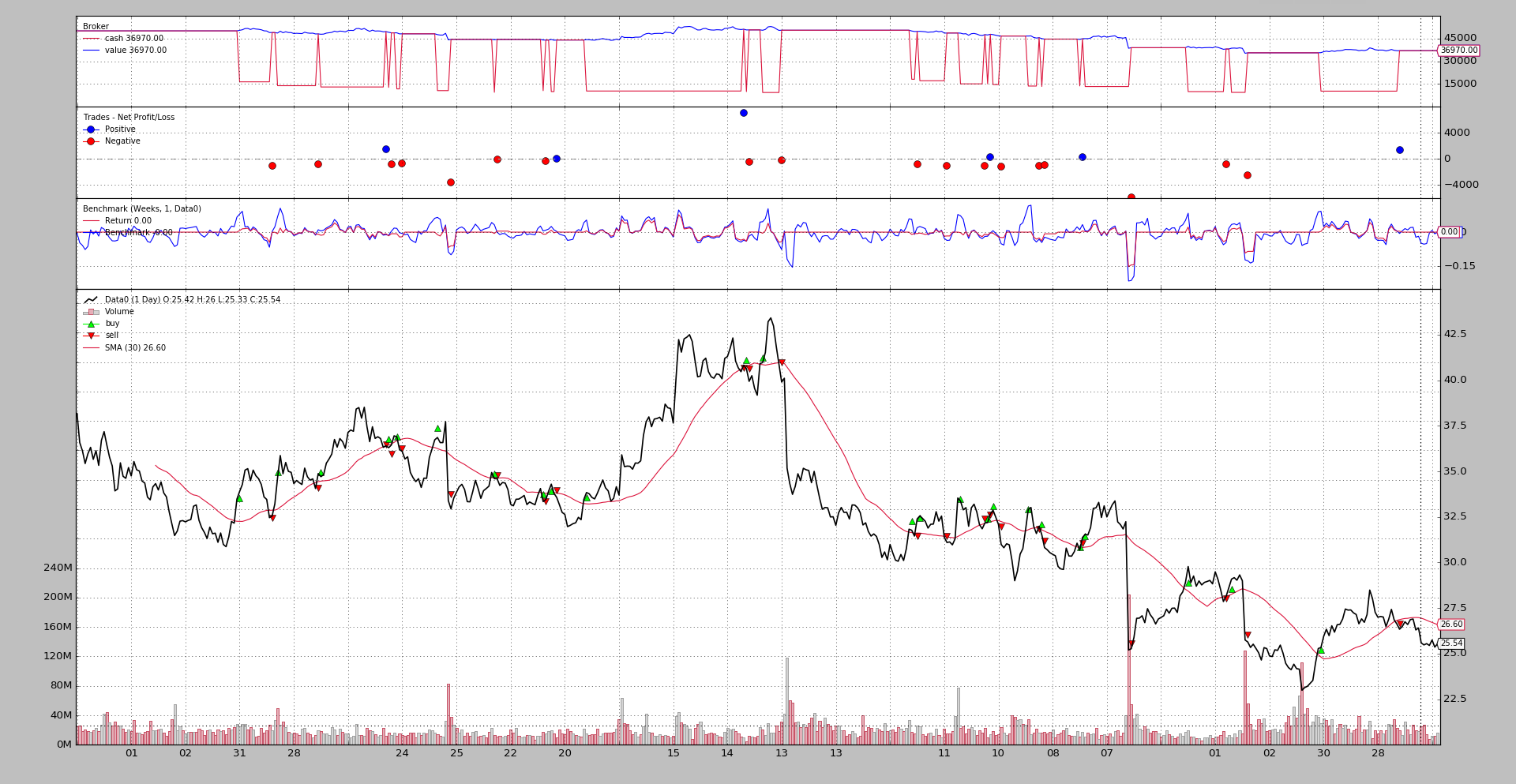
Task: Click the 0.00 benchmark value tag
Action: [1449, 232]
